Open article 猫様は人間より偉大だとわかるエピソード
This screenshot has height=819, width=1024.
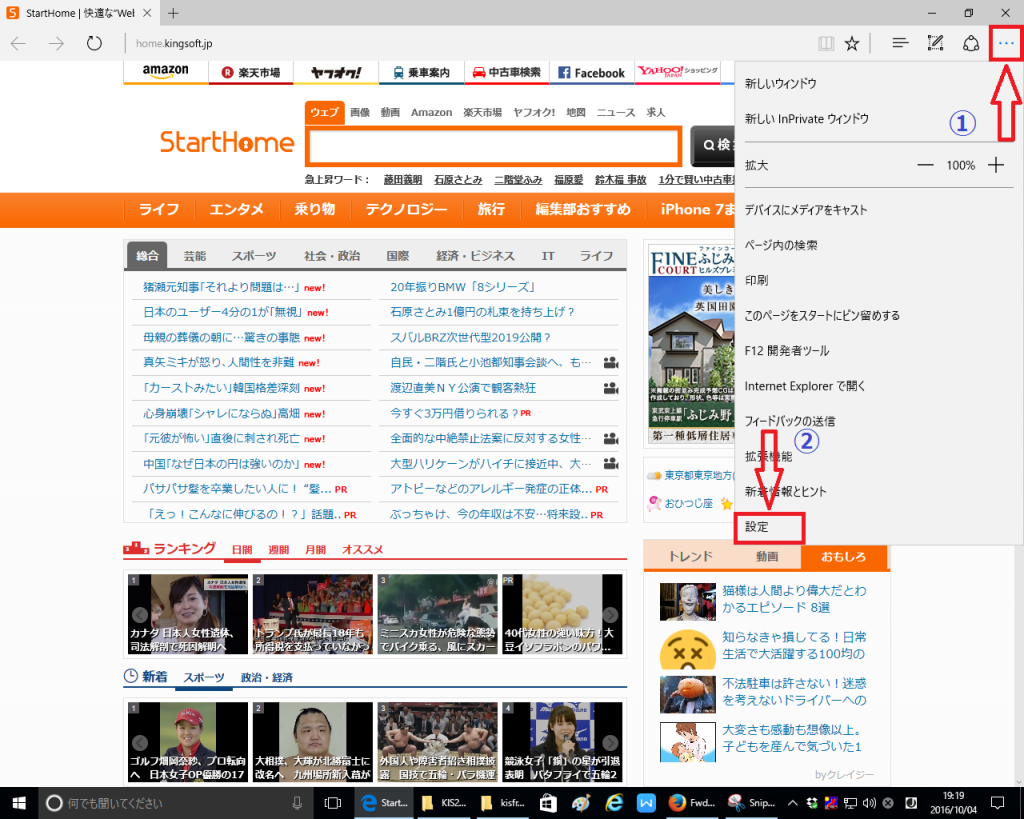[x=794, y=599]
